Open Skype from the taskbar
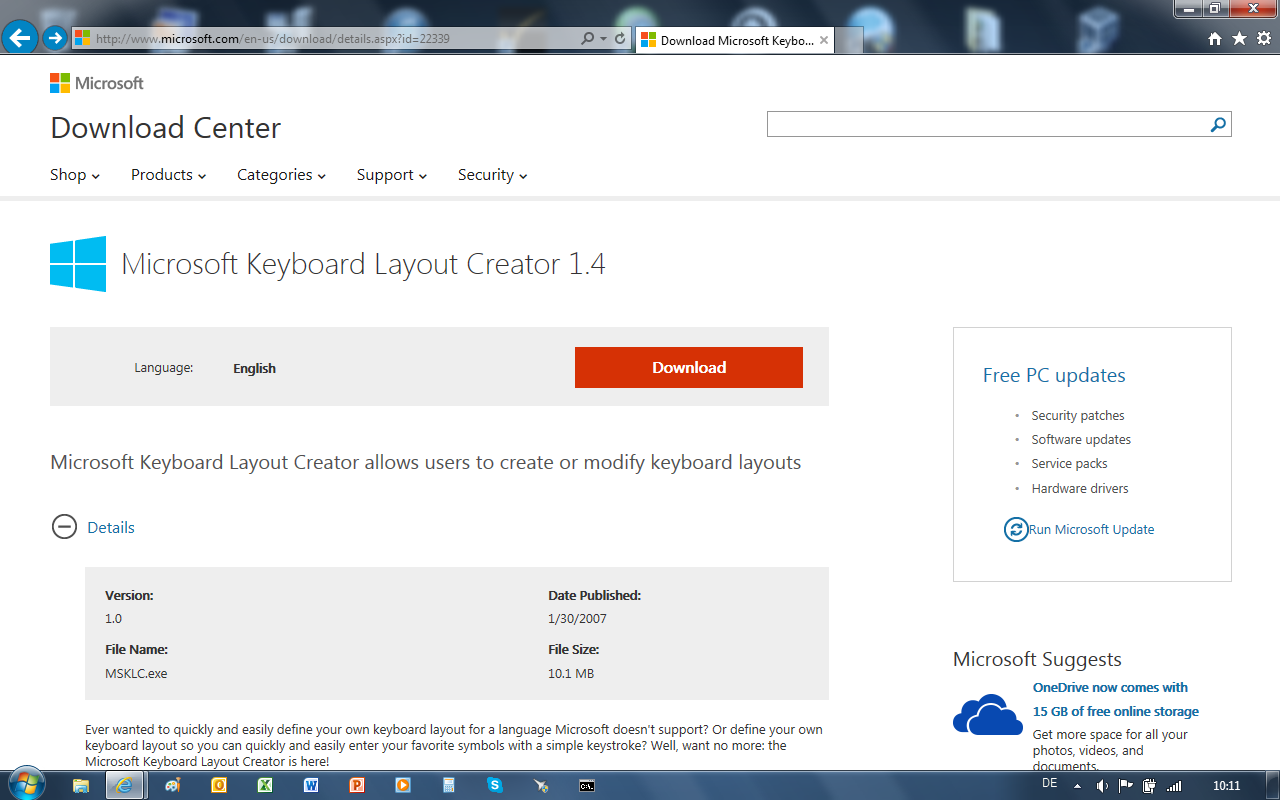This screenshot has width=1280, height=800. pyautogui.click(x=495, y=785)
